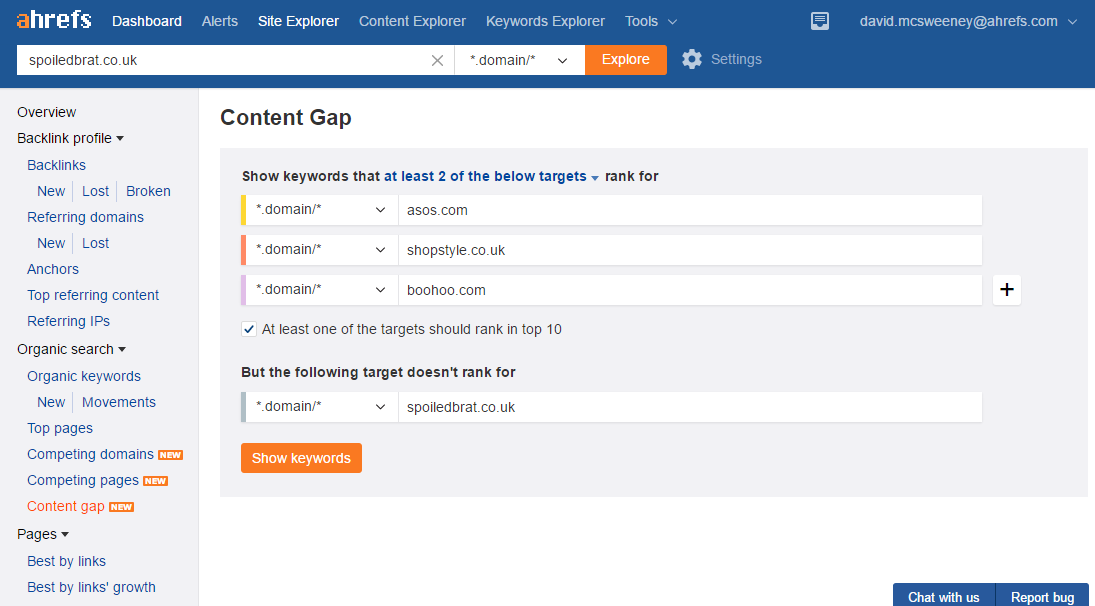Open mode dropdown for boohoo.com
The height and width of the screenshot is (606, 1095).
321,290
